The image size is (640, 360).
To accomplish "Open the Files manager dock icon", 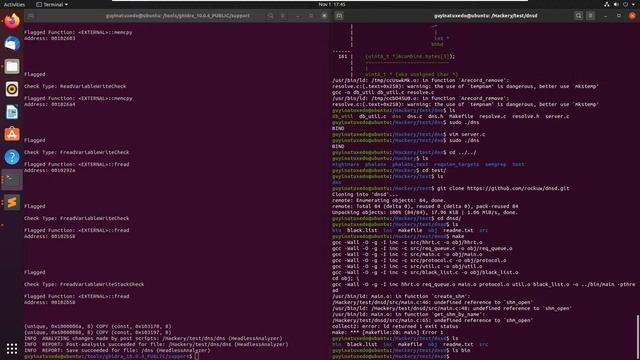I will (12, 66).
